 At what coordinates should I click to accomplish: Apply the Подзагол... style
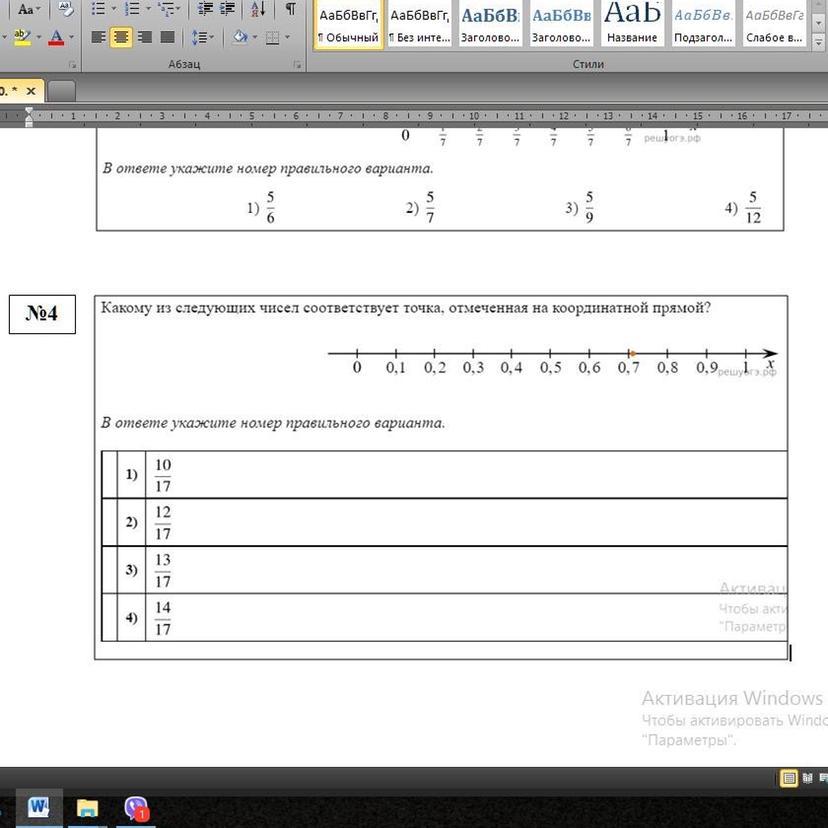[x=703, y=25]
